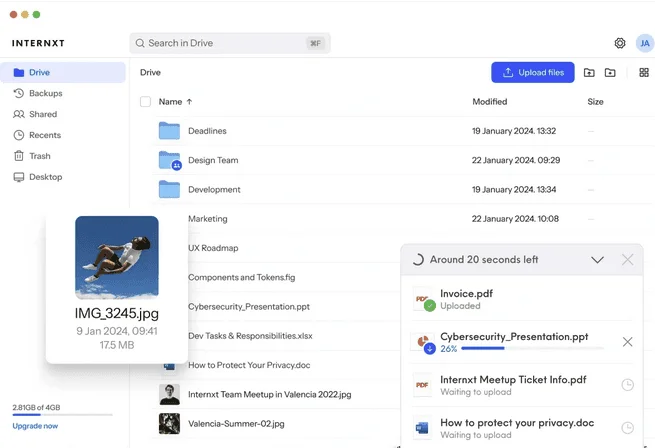Screen dimensions: 655x448
Task: Click the Shared people icon
Action: 19,114
